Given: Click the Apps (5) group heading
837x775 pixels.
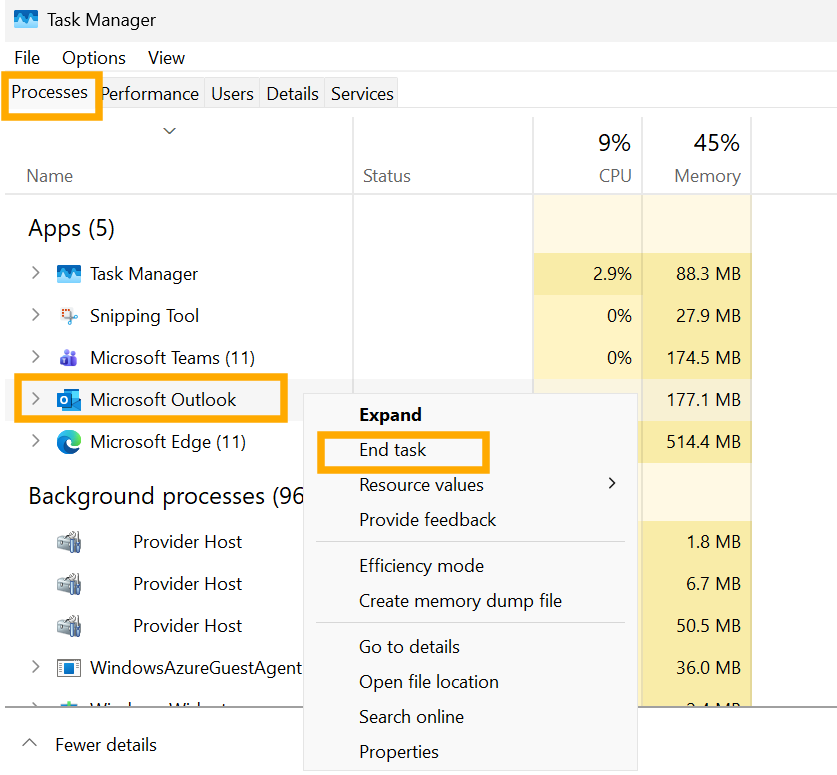Looking at the screenshot, I should 72,228.
